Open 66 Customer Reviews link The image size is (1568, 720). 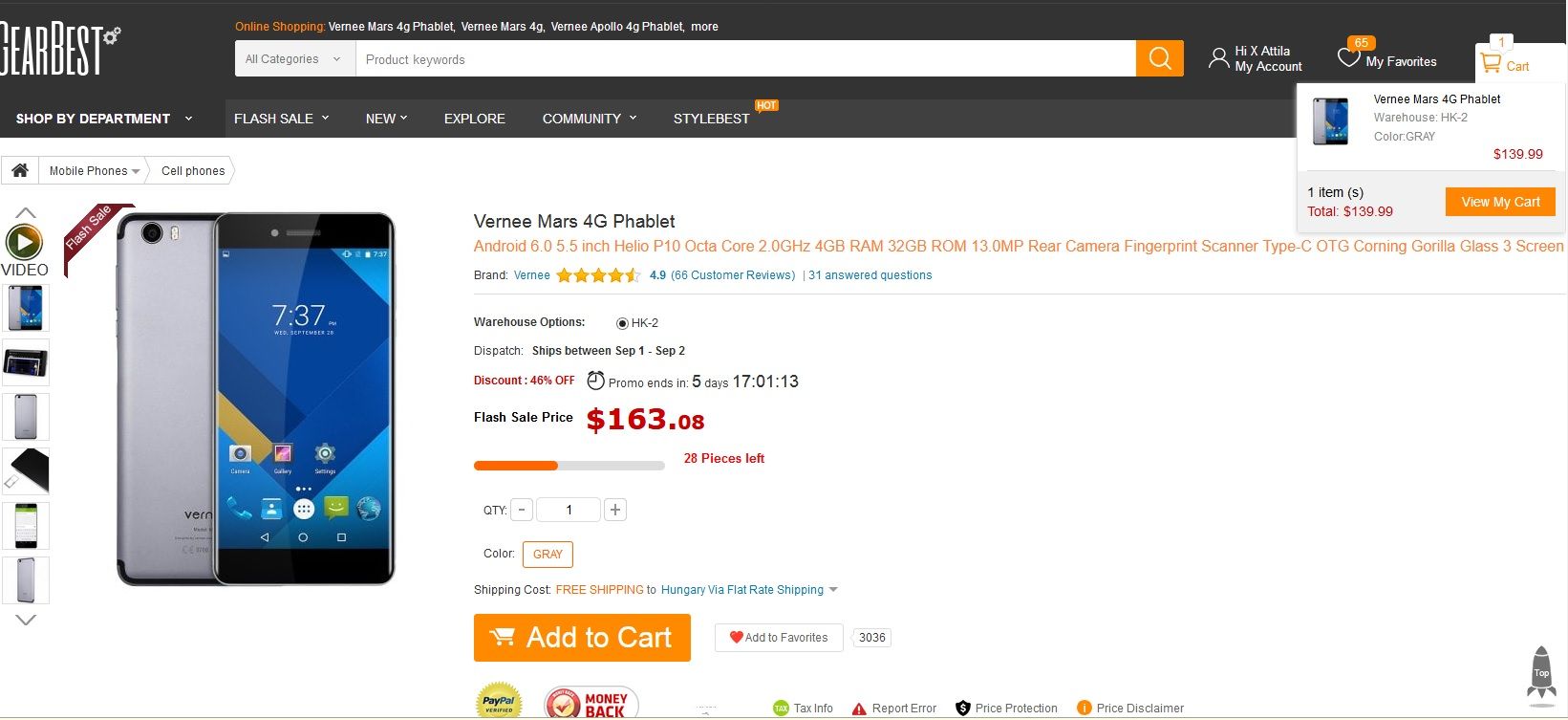point(733,275)
